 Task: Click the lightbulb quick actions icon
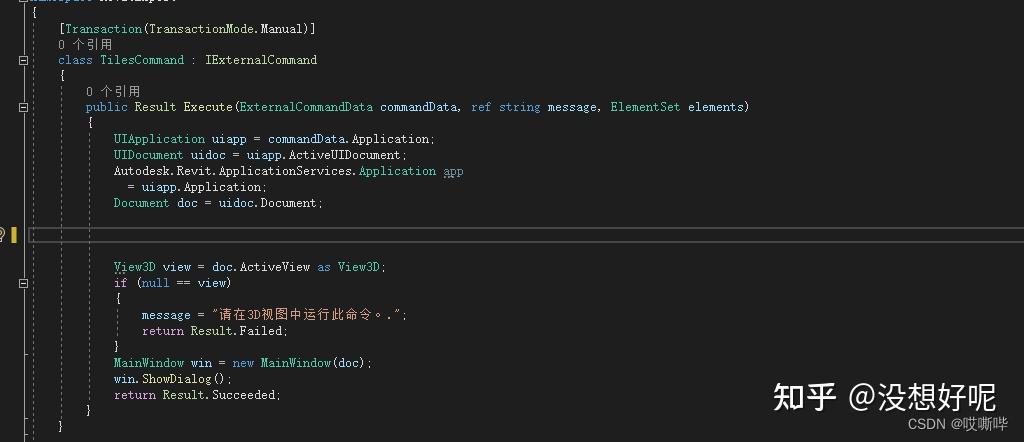[3, 235]
